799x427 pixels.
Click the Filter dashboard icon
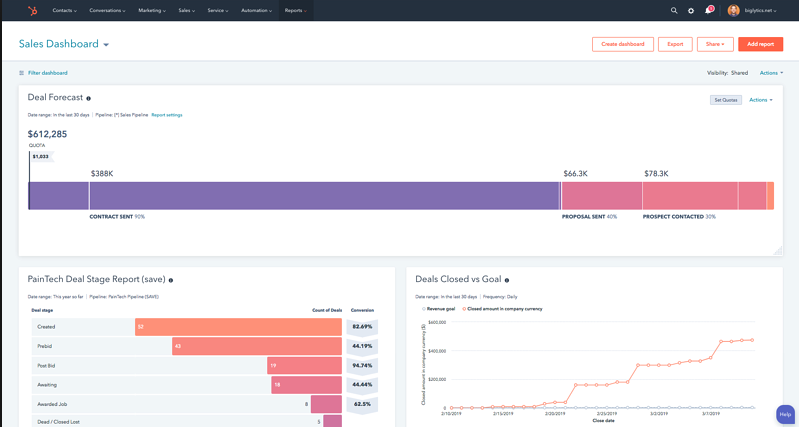click(21, 73)
